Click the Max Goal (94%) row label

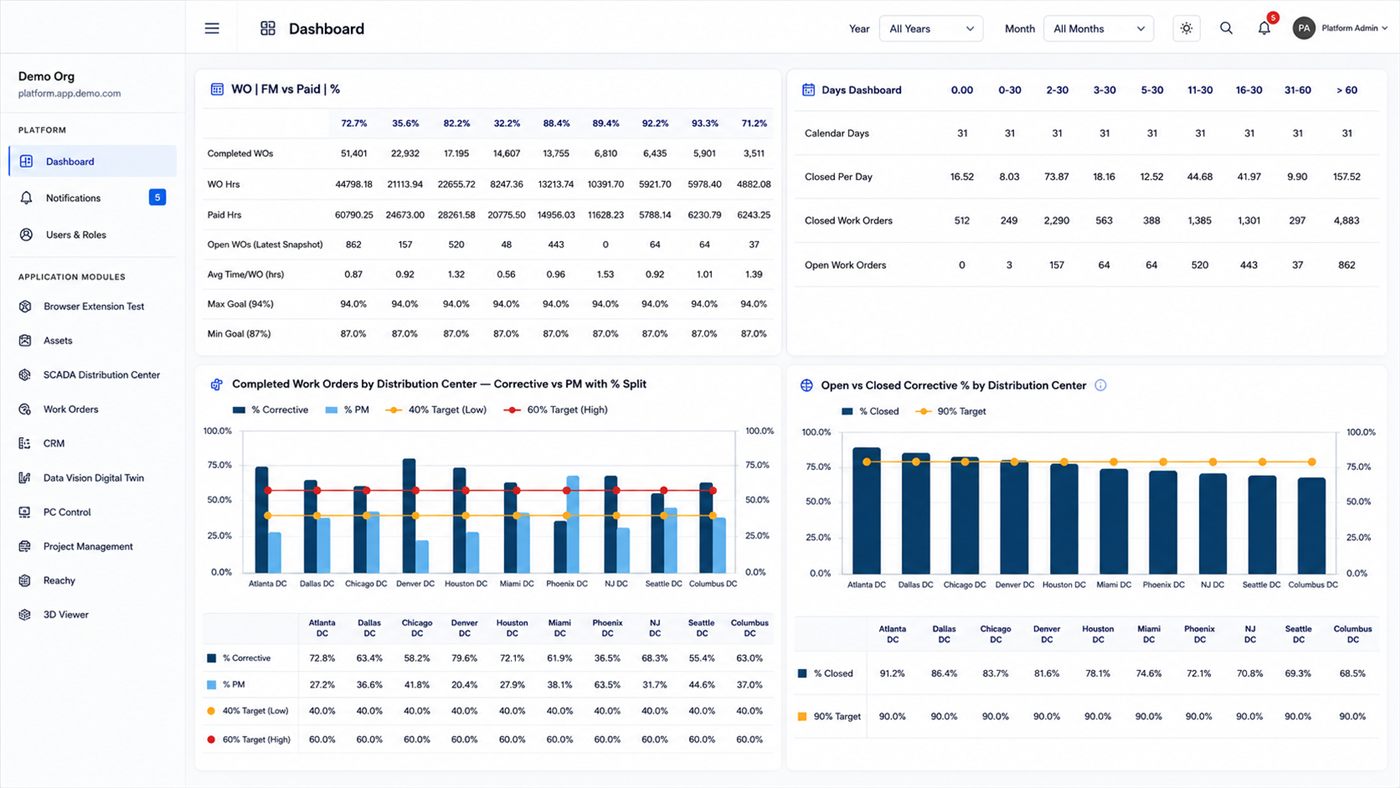coord(240,304)
